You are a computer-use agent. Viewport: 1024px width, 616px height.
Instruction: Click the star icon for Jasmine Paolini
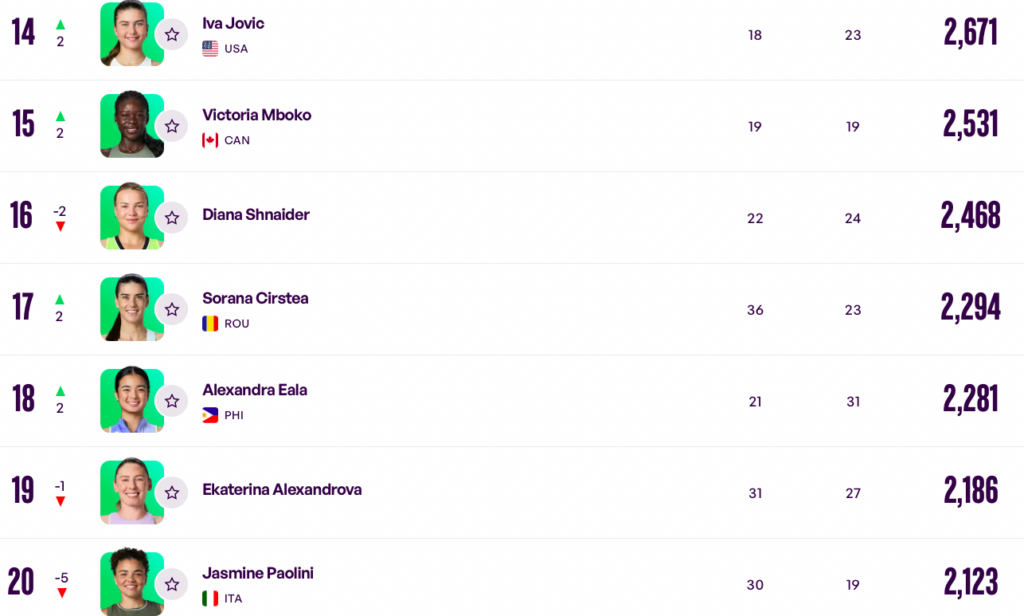point(172,584)
